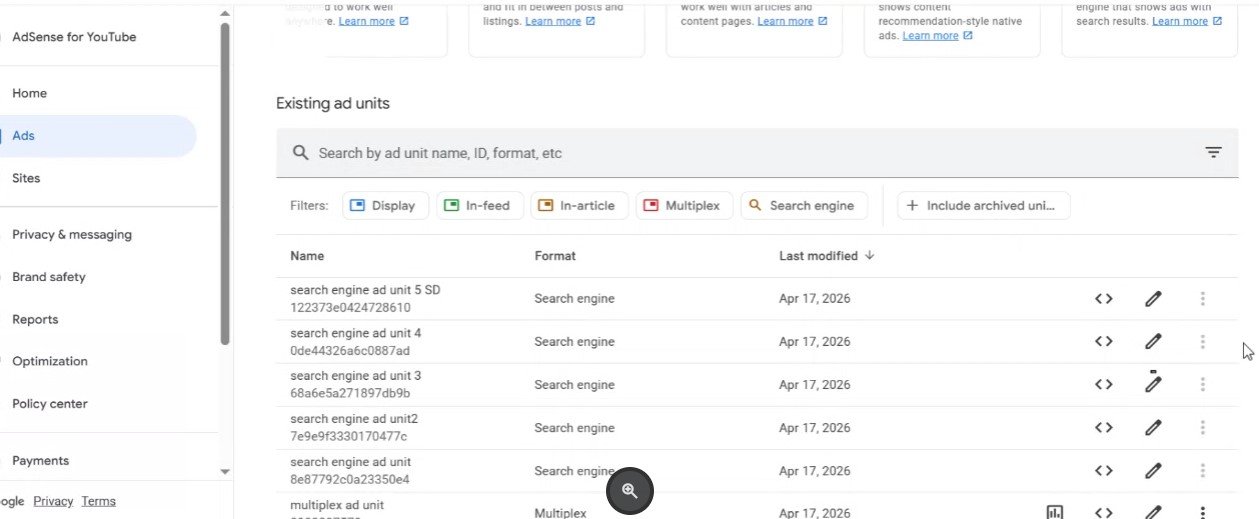Screen dimensions: 1259x519
Task: Toggle the In-feed filter chip
Action: [x=479, y=206]
